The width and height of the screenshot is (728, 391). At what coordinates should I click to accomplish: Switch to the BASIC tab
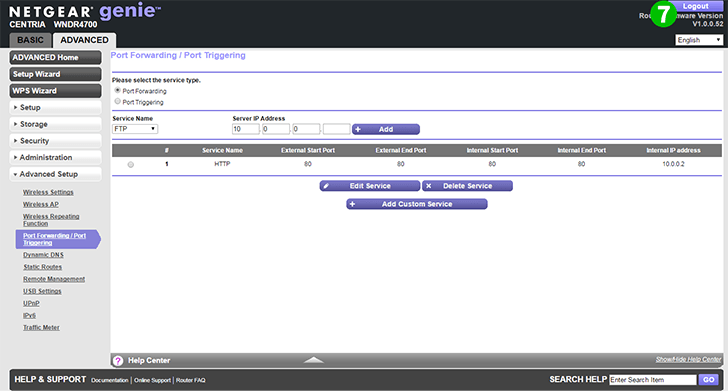click(30, 40)
